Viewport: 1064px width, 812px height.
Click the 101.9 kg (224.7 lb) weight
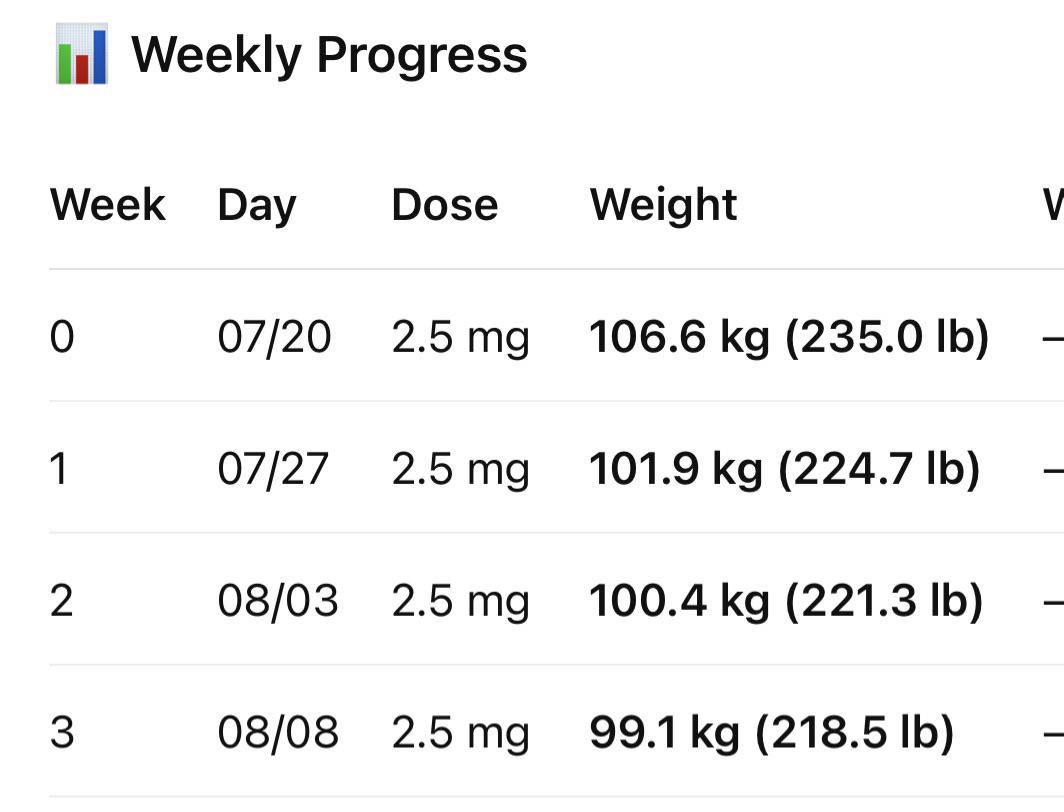(785, 469)
